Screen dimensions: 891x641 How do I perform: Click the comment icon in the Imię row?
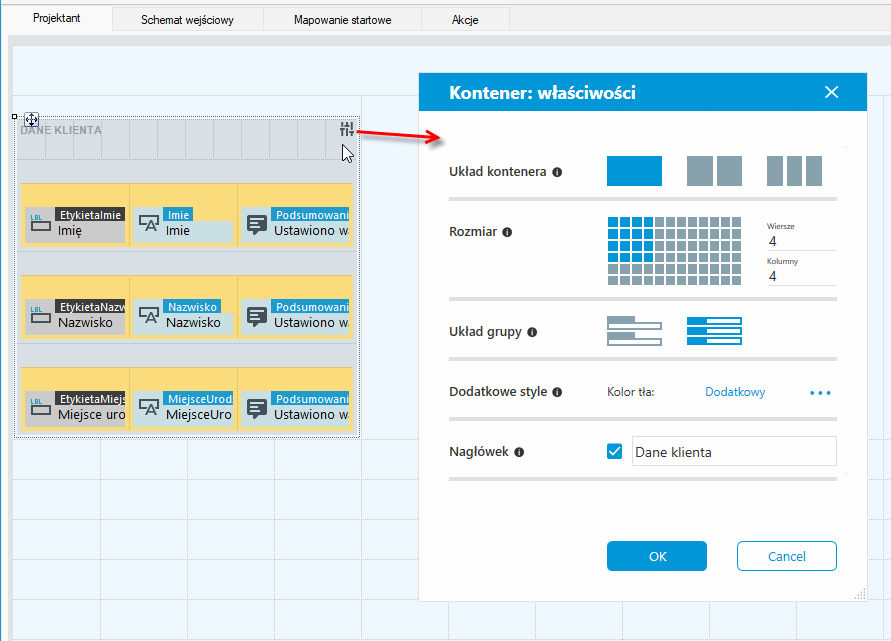click(257, 225)
